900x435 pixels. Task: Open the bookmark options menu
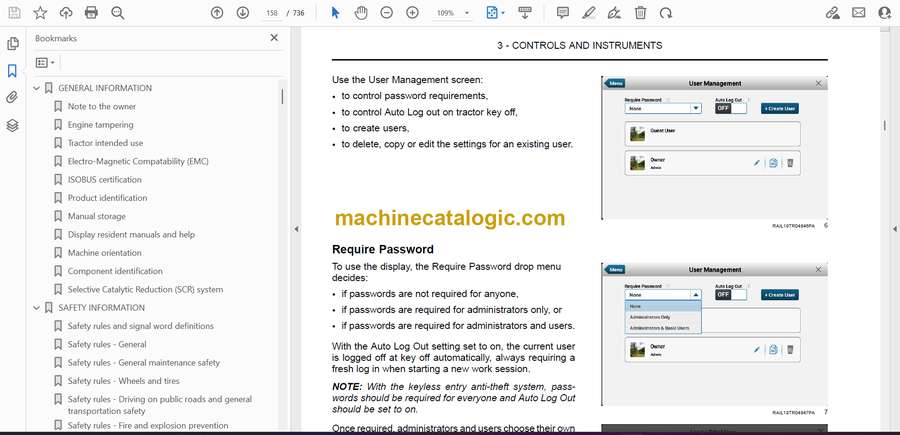pyautogui.click(x=45, y=63)
